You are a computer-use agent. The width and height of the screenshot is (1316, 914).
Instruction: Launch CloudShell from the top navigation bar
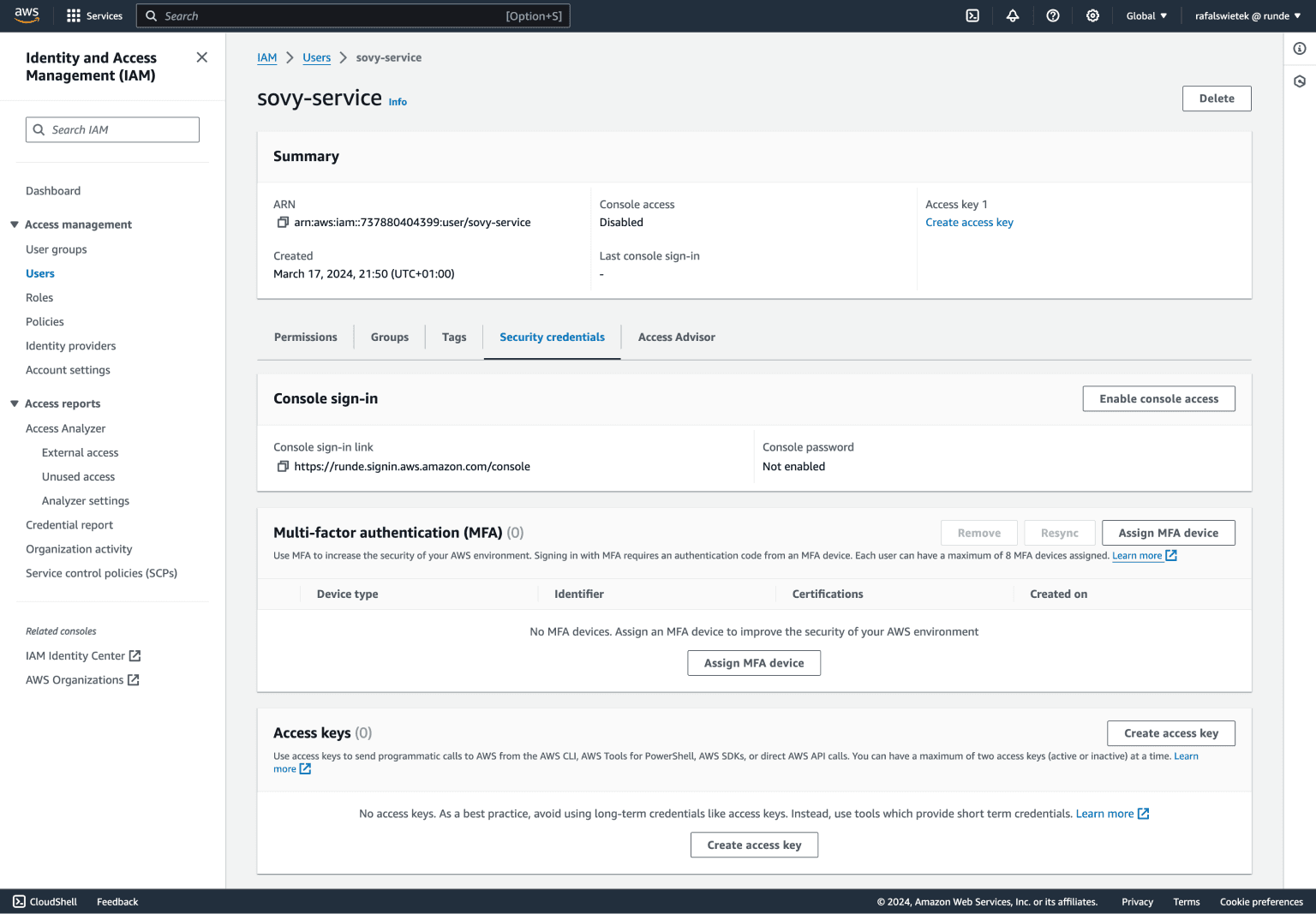972,15
